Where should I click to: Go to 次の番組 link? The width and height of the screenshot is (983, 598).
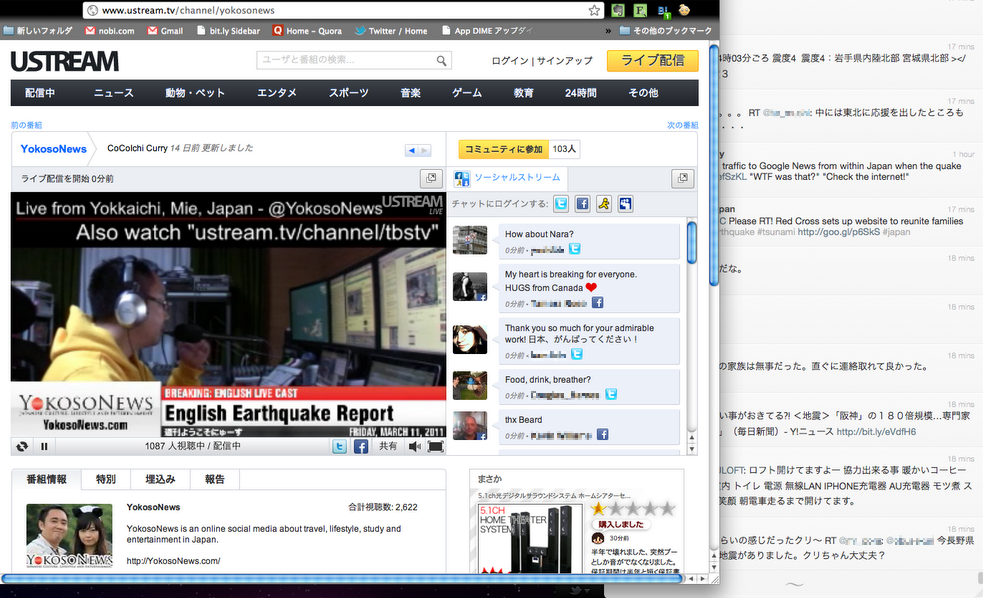[683, 125]
